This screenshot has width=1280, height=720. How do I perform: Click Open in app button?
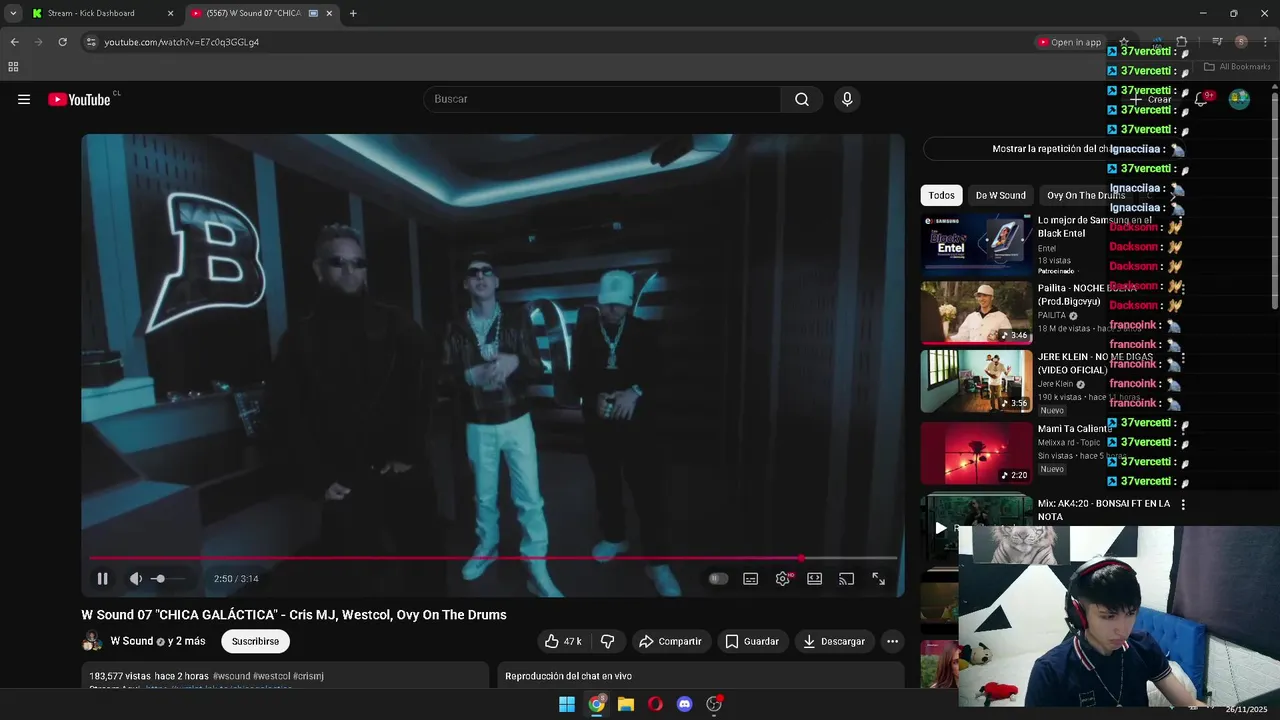click(1069, 42)
